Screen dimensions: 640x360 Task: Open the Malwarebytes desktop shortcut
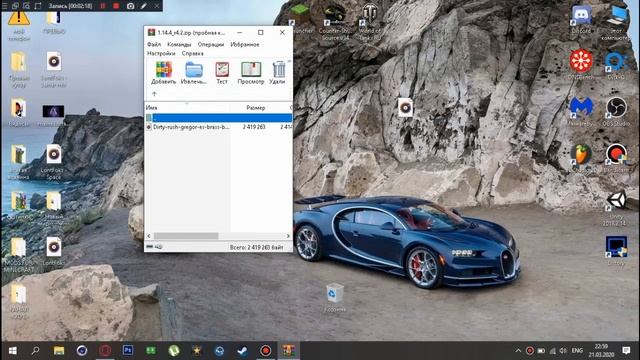tap(581, 111)
